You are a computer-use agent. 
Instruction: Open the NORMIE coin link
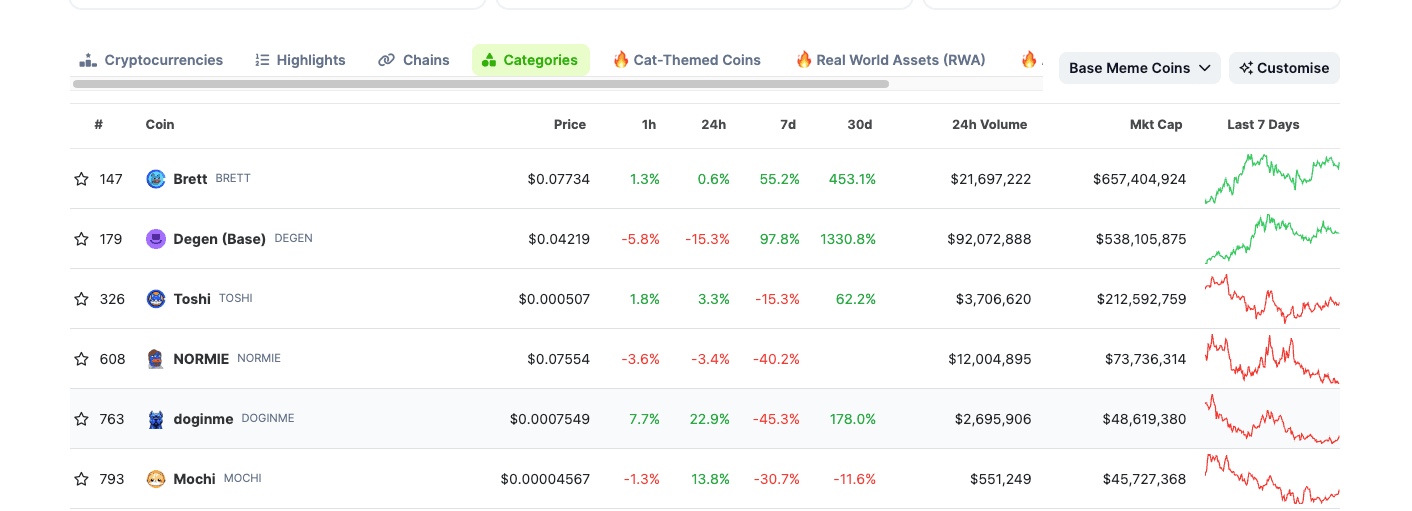201,359
